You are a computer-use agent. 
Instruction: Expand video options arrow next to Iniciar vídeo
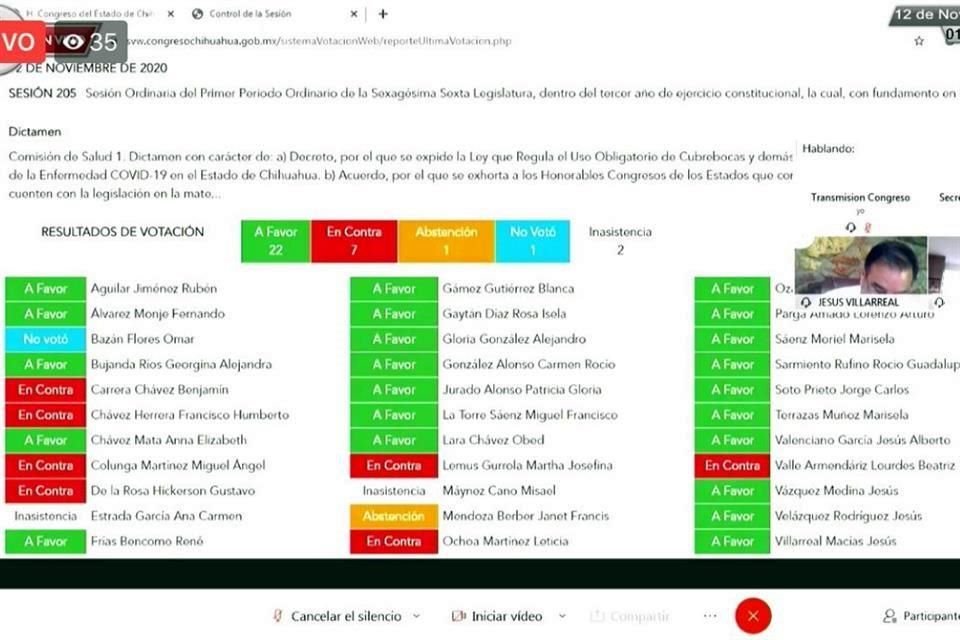tap(562, 616)
